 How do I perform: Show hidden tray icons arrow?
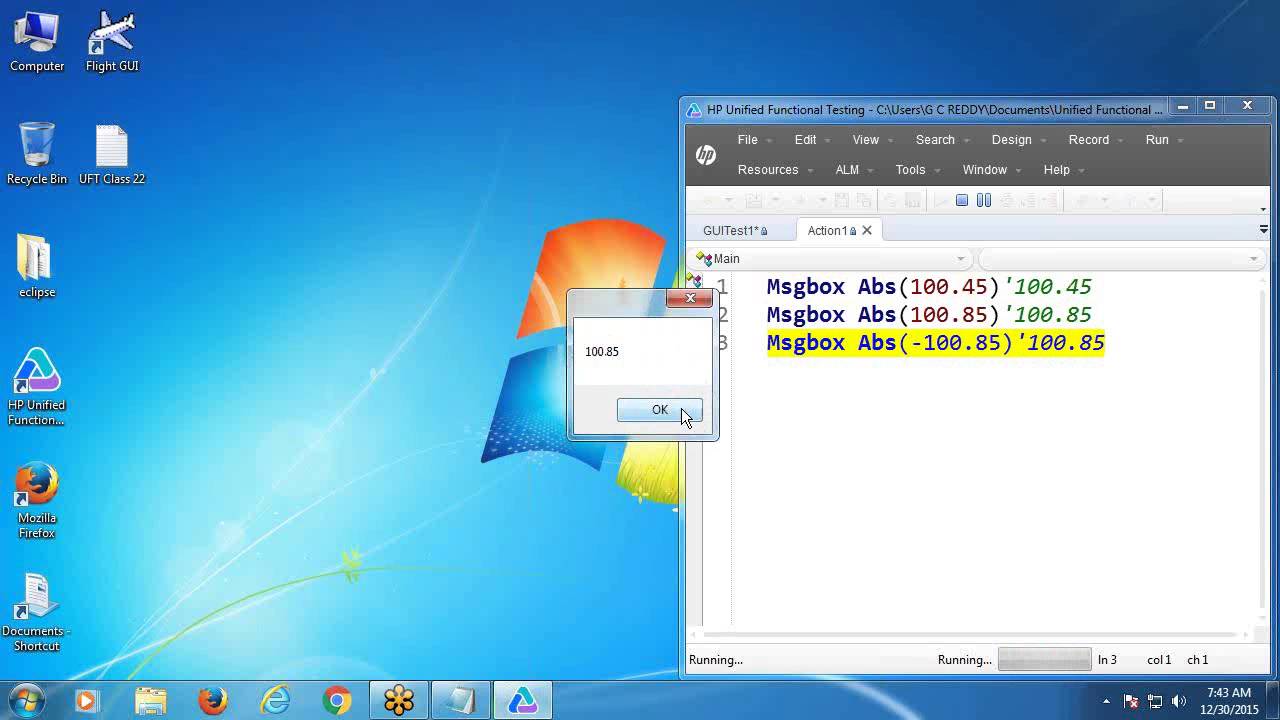point(1106,701)
